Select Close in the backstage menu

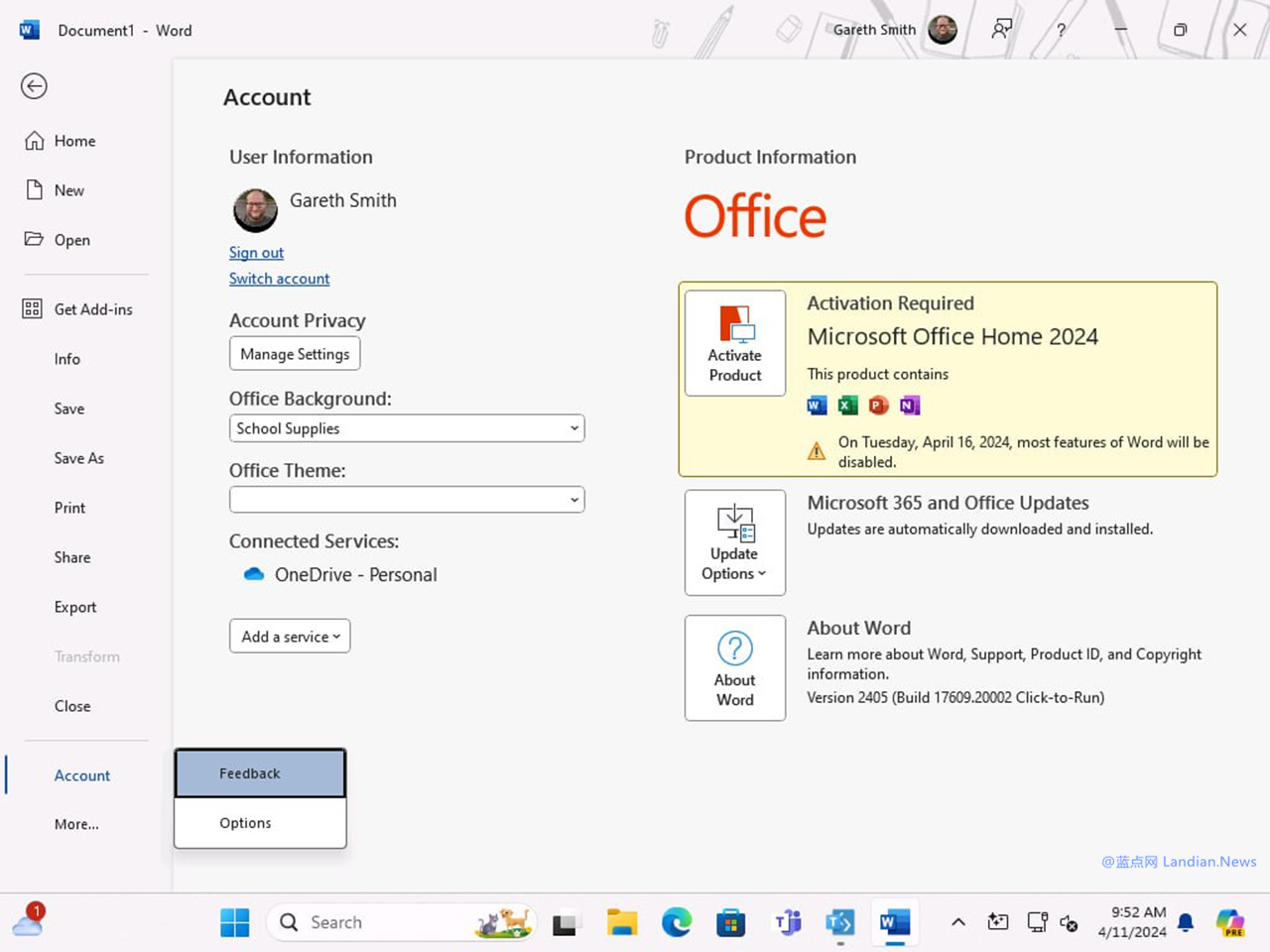72,706
